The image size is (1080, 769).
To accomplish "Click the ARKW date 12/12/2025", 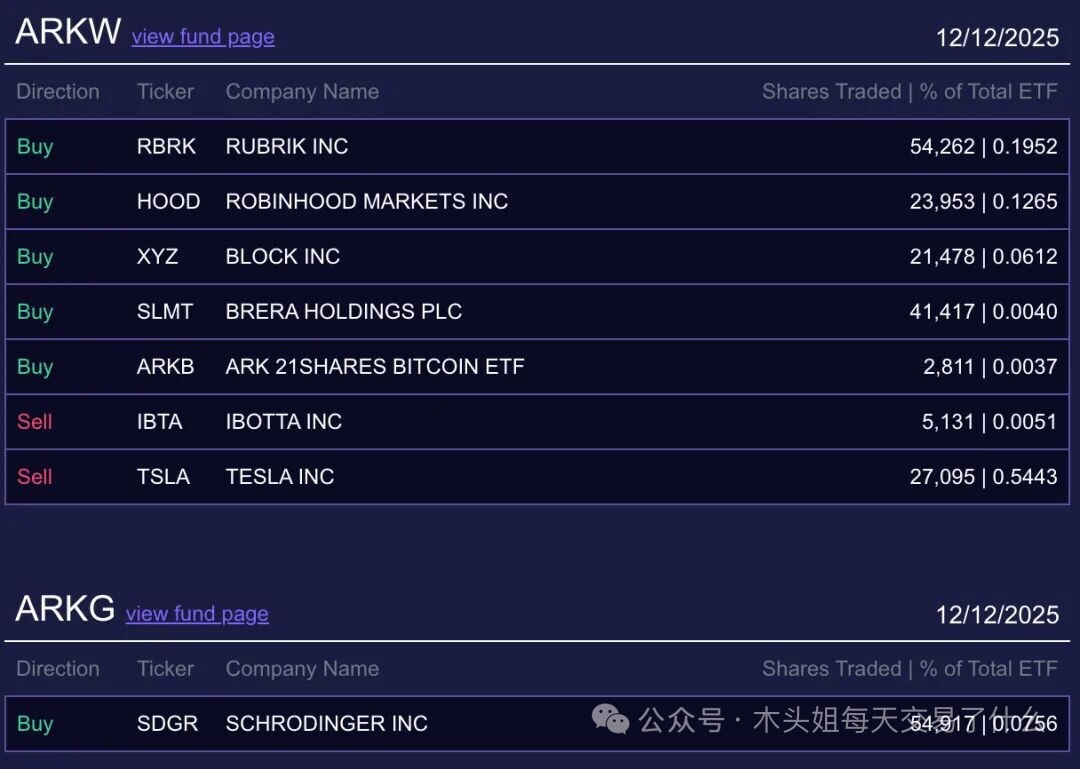I will coord(997,38).
